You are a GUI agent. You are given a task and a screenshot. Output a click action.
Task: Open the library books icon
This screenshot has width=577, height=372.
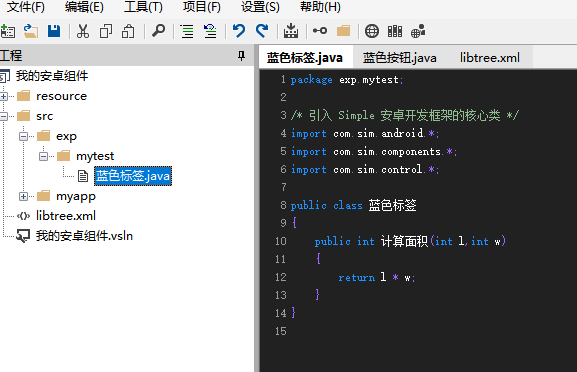click(x=395, y=31)
